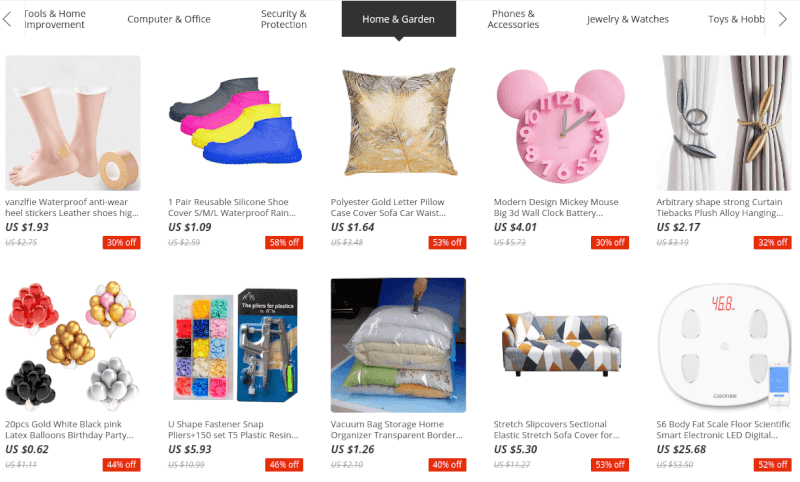The height and width of the screenshot is (482, 800).
Task: Open the Stretch Slipcovers Sectional title link
Action: click(x=557, y=429)
